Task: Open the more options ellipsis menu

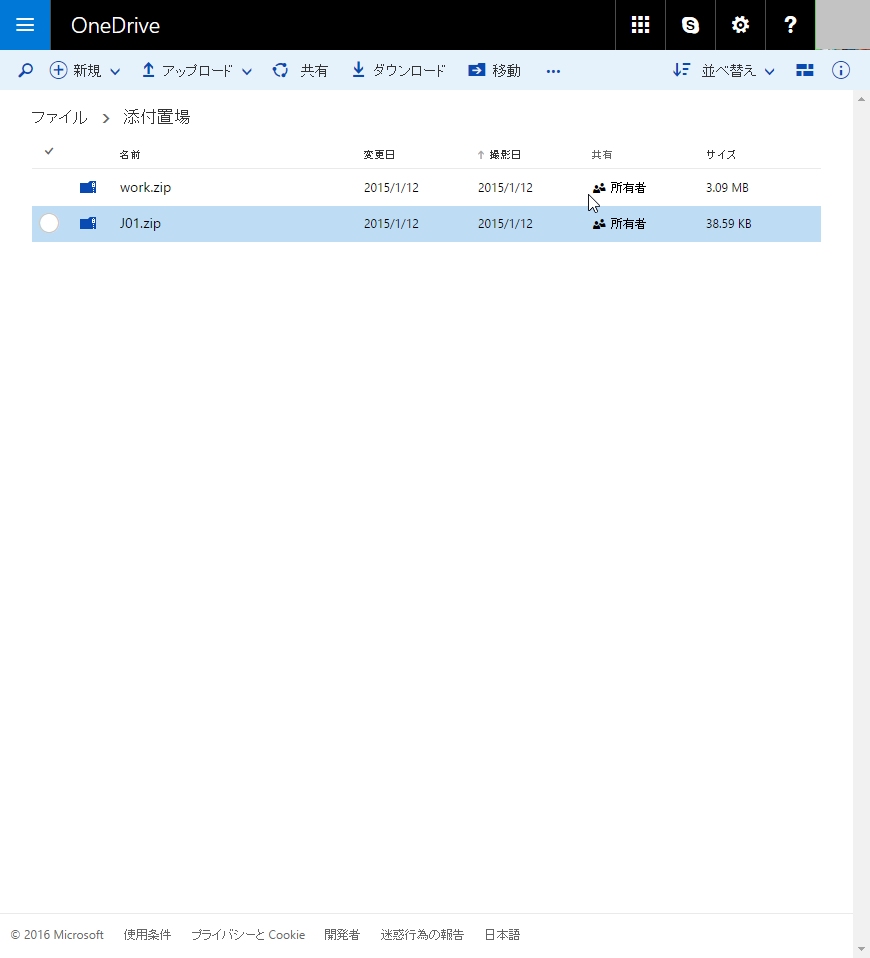Action: click(553, 70)
